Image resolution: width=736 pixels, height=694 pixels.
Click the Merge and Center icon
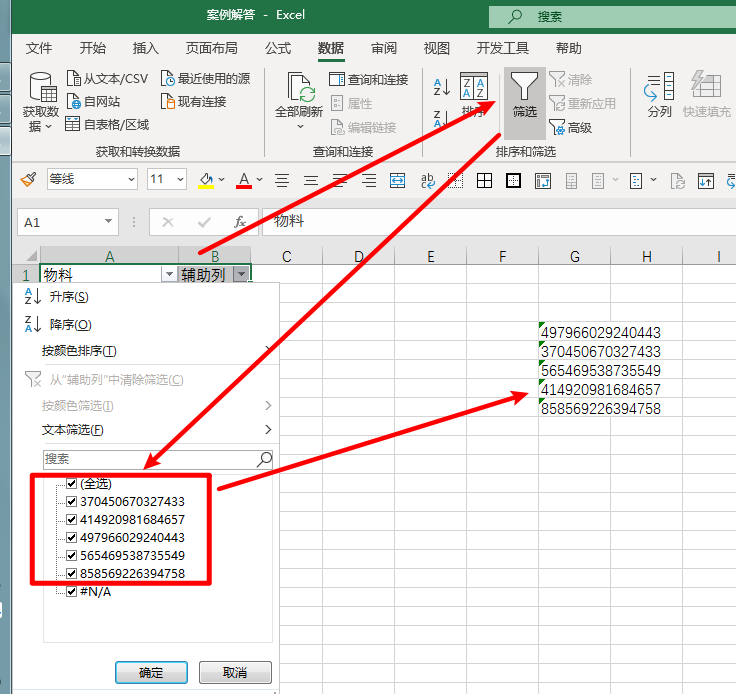(x=397, y=181)
